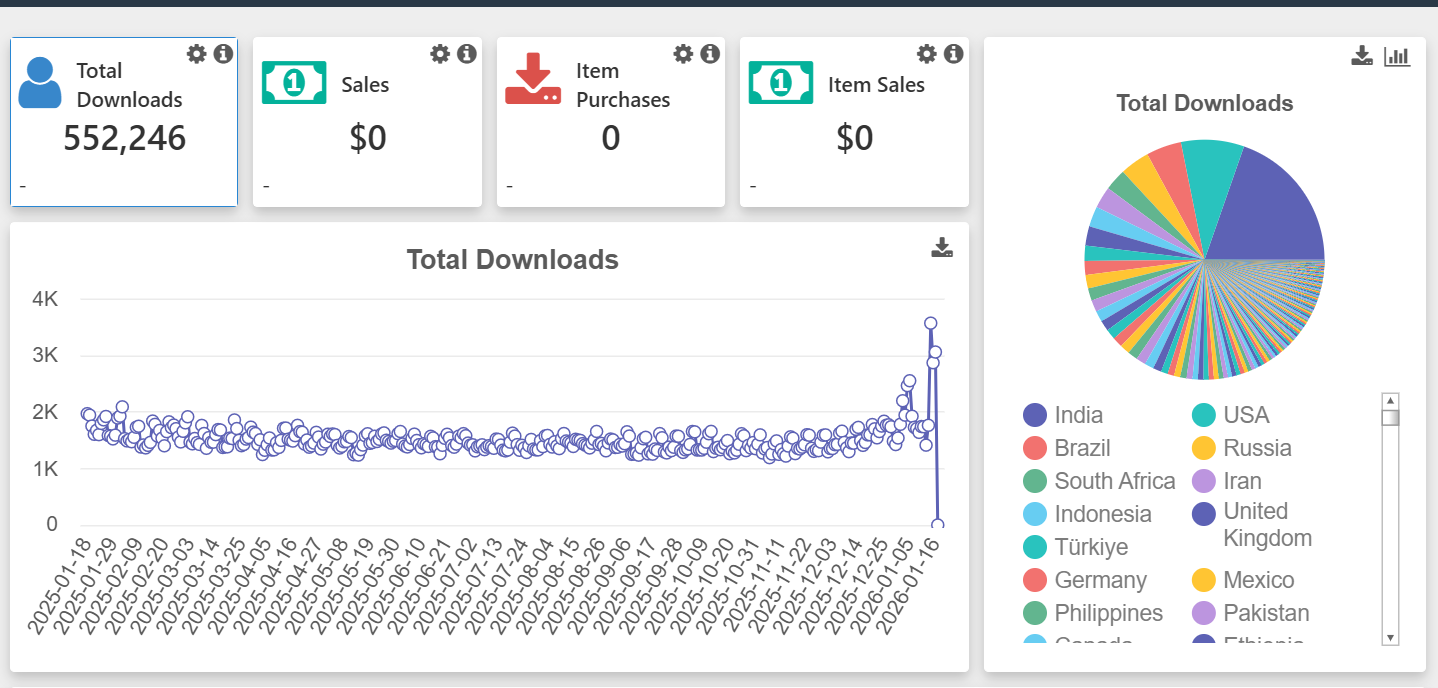Download the Total Downloads line chart
Viewport: 1438px width, 688px height.
coord(942,248)
